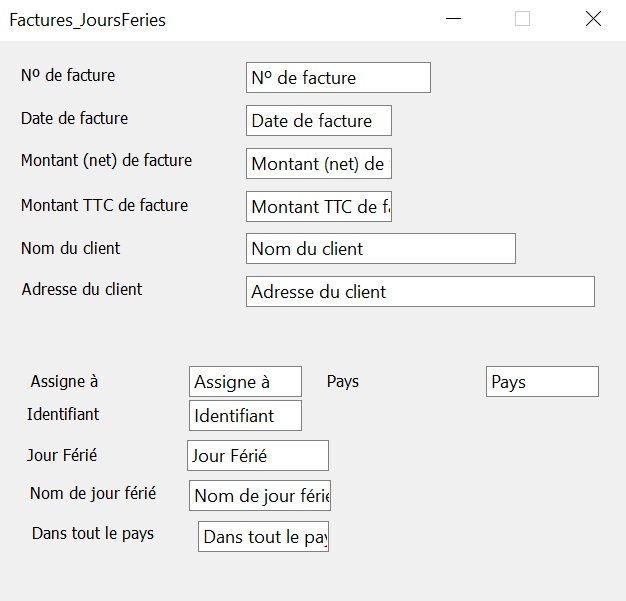The width and height of the screenshot is (626, 601).
Task: Click the Pays text box
Action: 542,381
